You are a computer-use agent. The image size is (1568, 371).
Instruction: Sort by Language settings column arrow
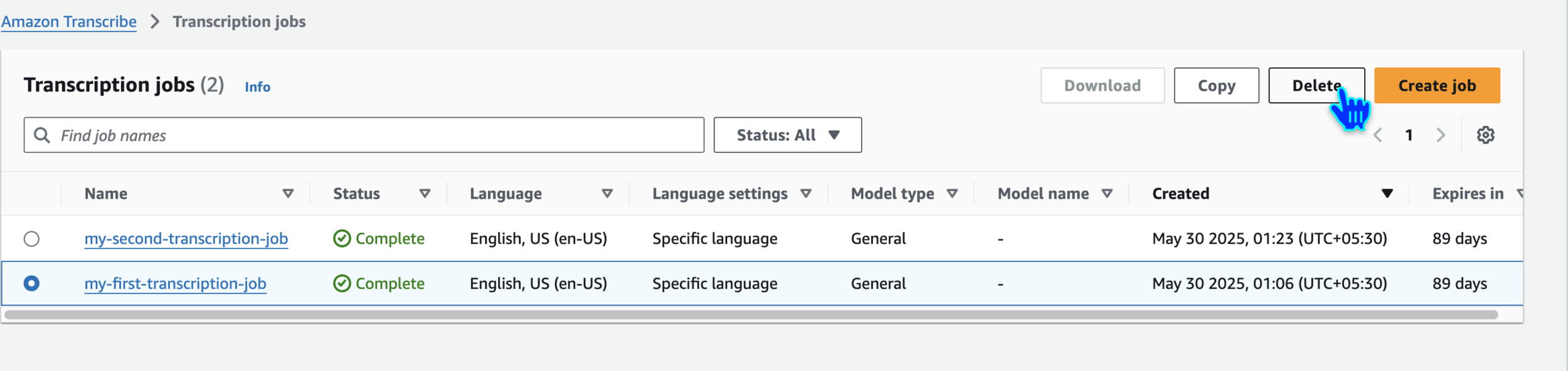click(806, 194)
